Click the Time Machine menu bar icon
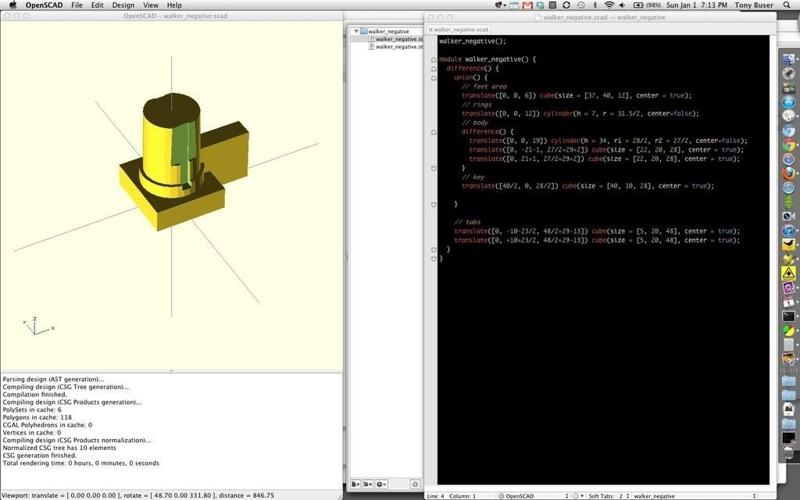 tap(581, 5)
